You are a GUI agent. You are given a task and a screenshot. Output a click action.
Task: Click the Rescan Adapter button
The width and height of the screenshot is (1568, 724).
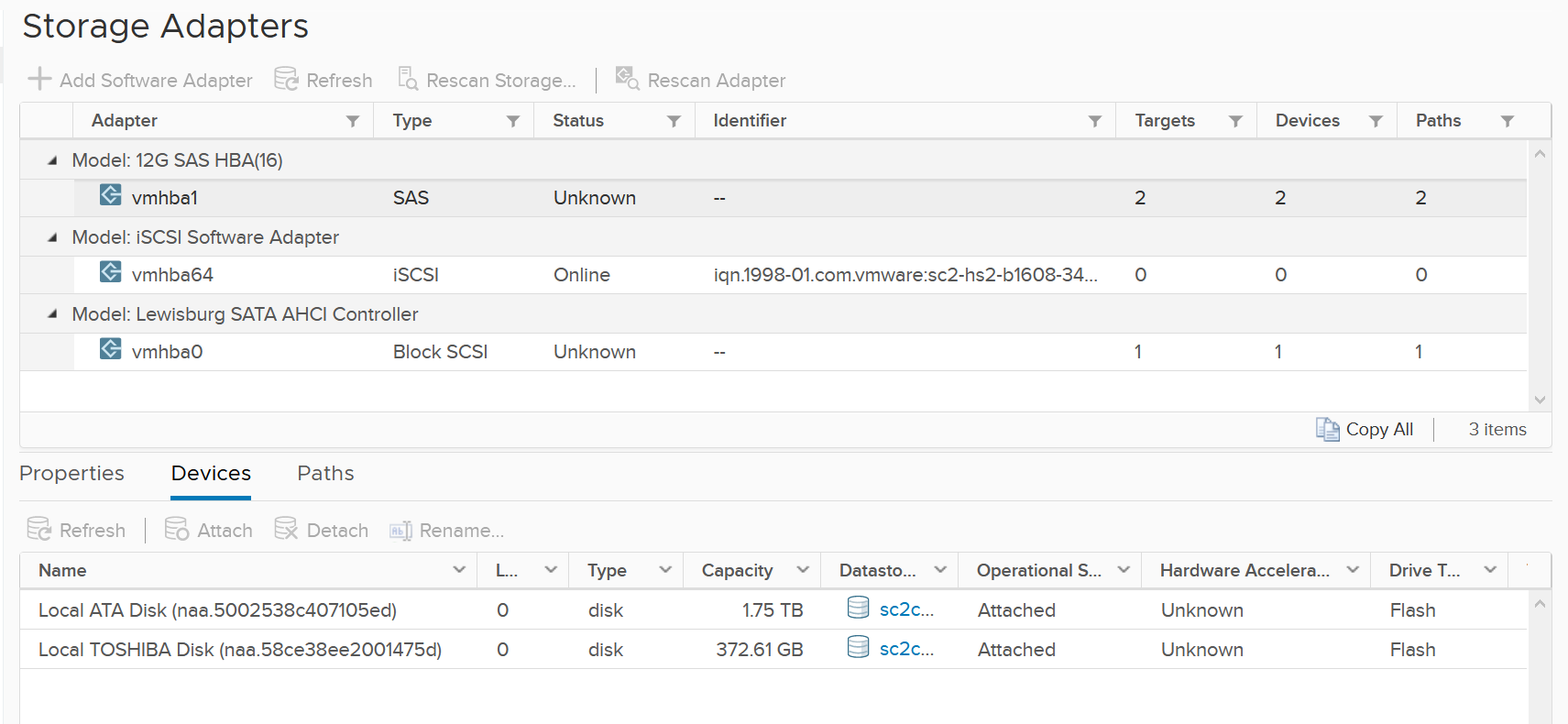pos(700,80)
